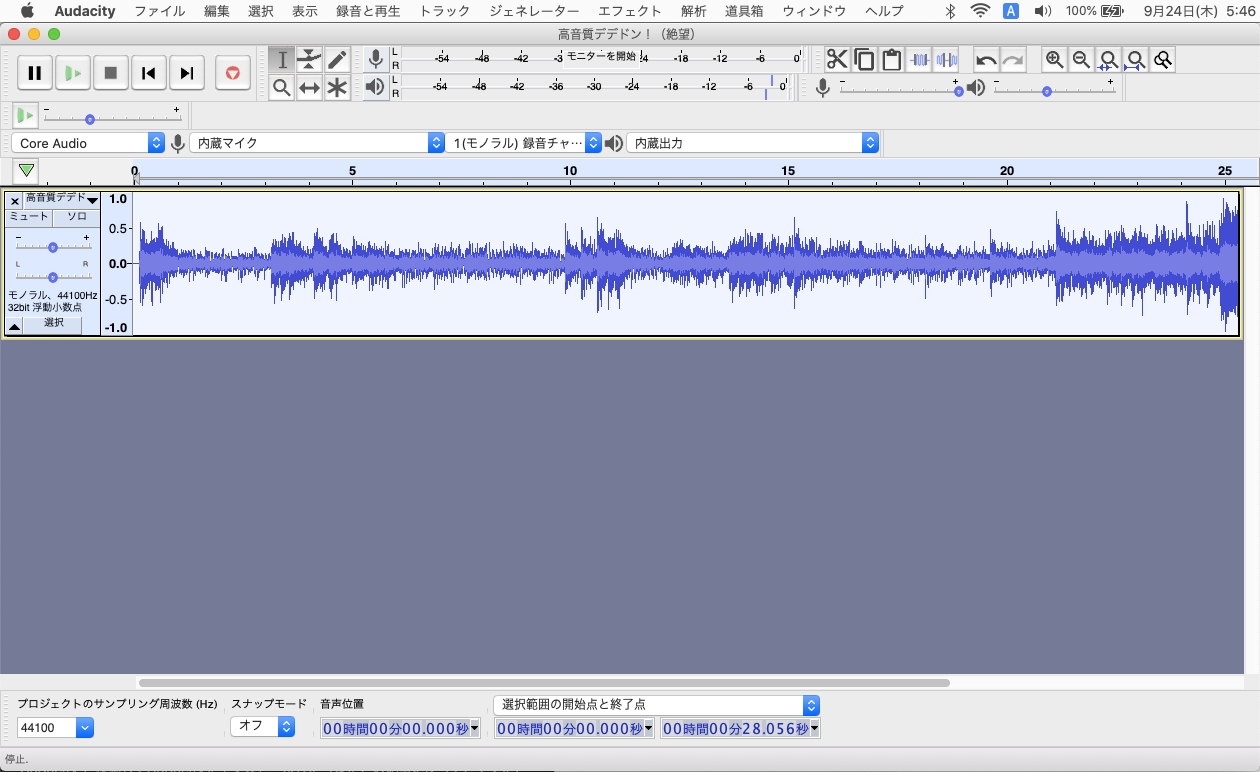Image resolution: width=1260 pixels, height=772 pixels.
Task: Close the track with X button
Action: (14, 200)
